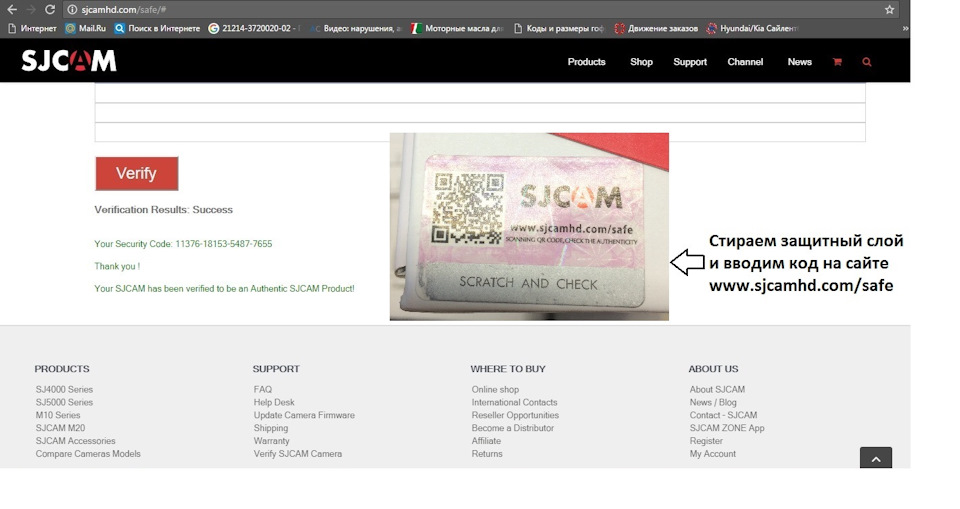Image resolution: width=960 pixels, height=509 pixels.
Task: Open the Движение заказов bookmark
Action: point(656,28)
